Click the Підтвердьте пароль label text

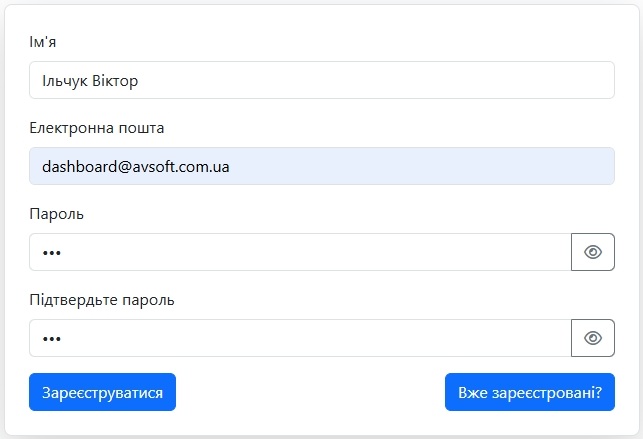tap(108, 300)
